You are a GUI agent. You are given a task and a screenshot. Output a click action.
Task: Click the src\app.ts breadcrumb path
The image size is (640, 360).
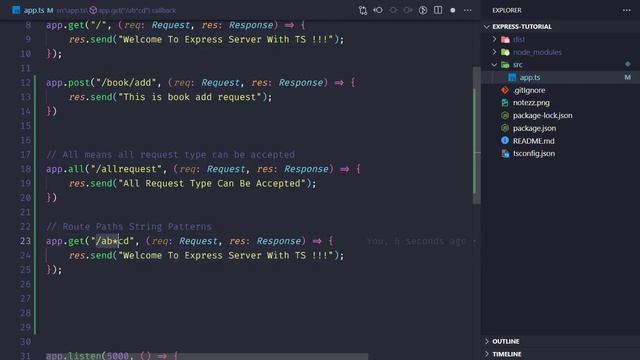[71, 10]
